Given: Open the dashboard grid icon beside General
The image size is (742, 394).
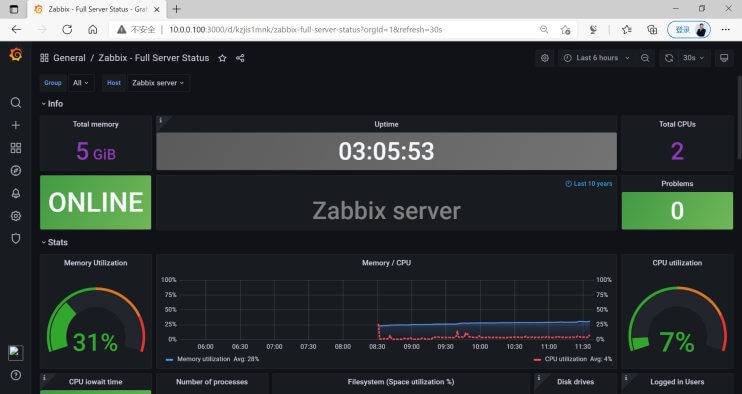Looking at the screenshot, I should point(44,58).
